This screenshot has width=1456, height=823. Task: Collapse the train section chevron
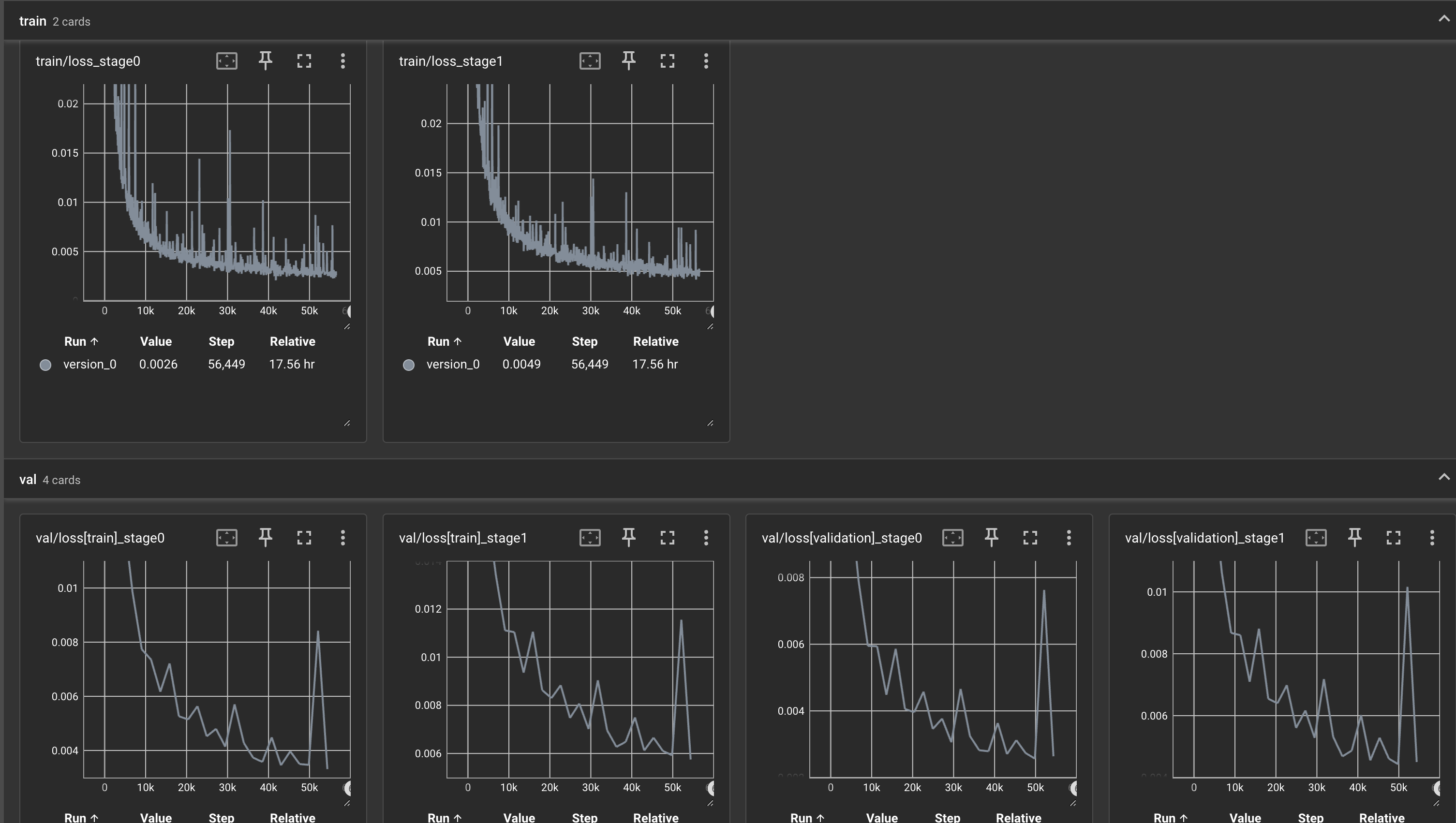click(x=1443, y=19)
